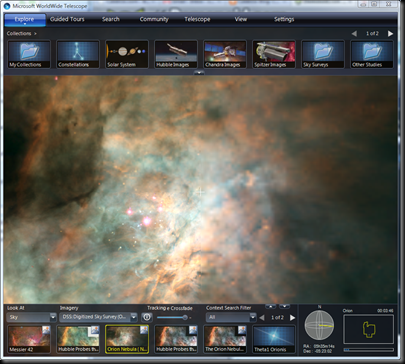The image size is (405, 364).
Task: Open the Chandra Images collection
Action: point(225,54)
